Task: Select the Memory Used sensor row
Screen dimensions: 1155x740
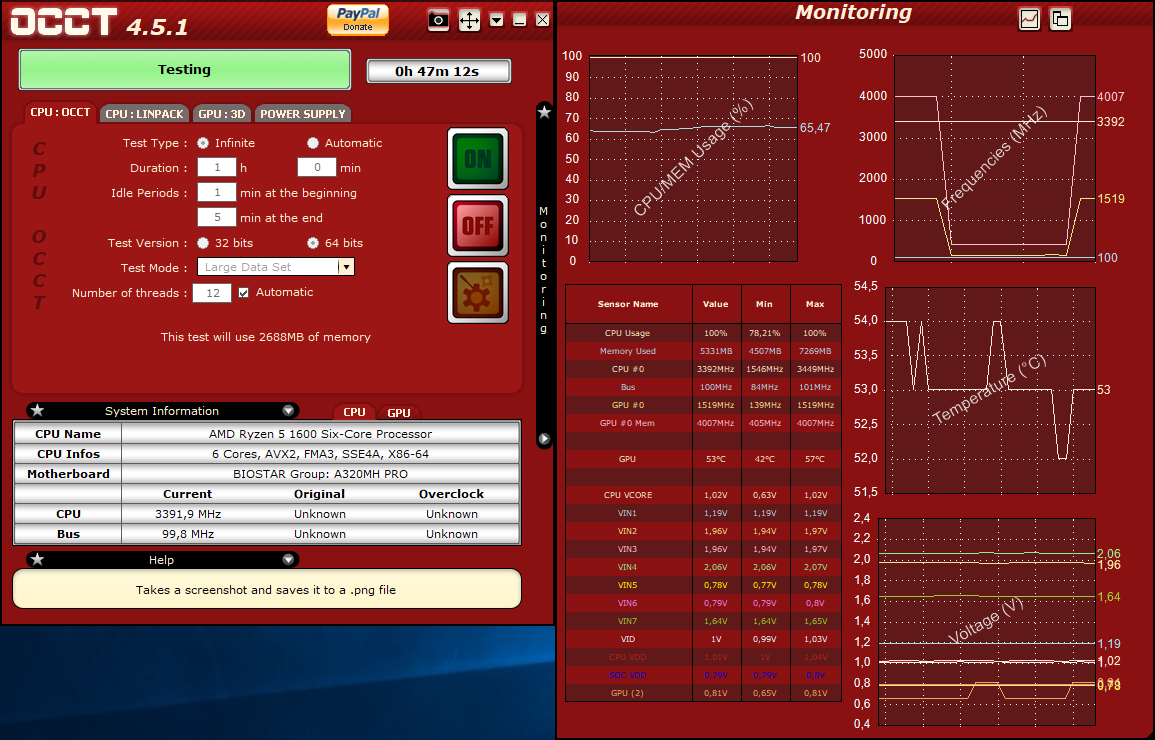Action: click(x=703, y=351)
